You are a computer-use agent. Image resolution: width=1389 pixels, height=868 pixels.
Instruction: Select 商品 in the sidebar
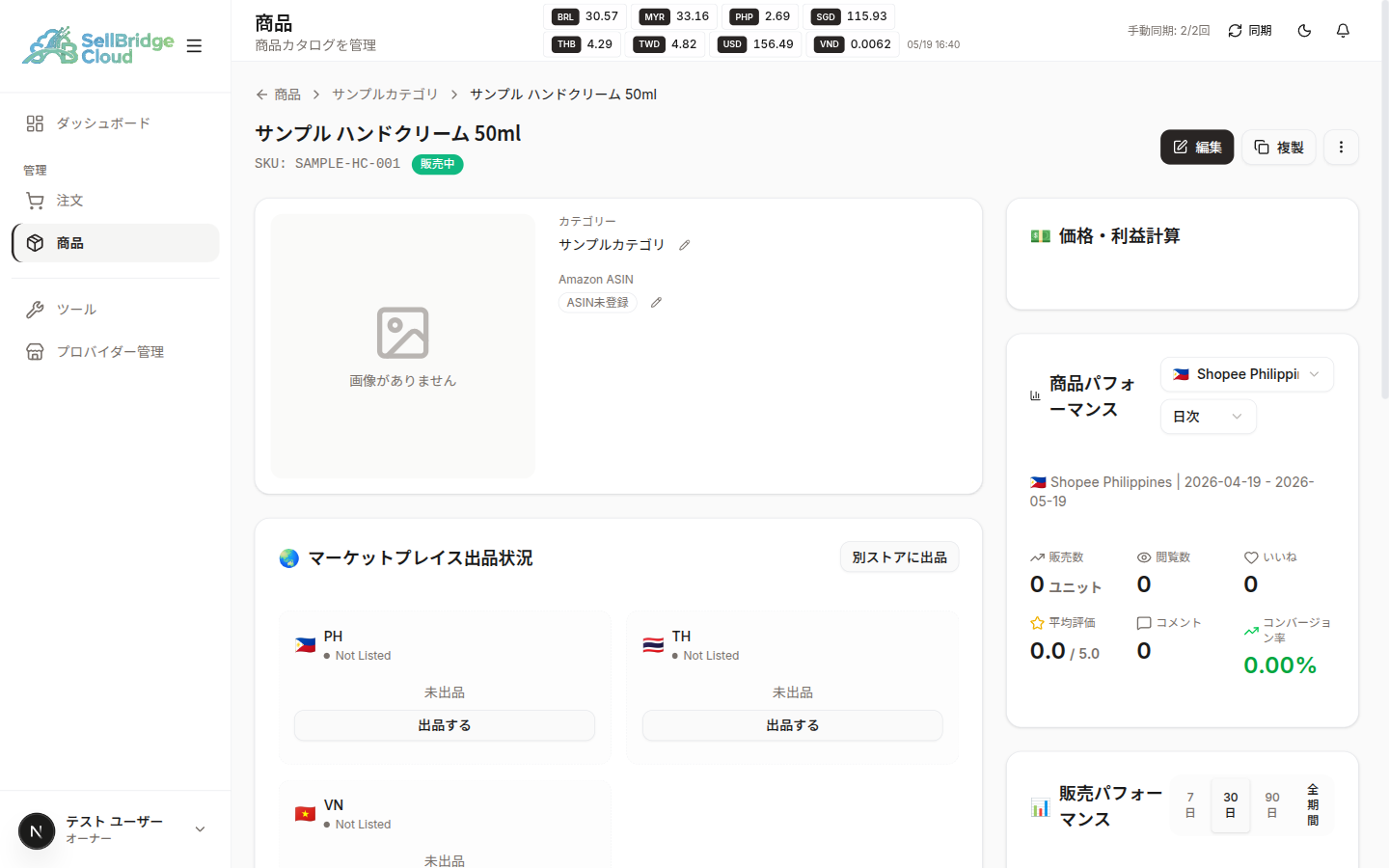pyautogui.click(x=115, y=243)
